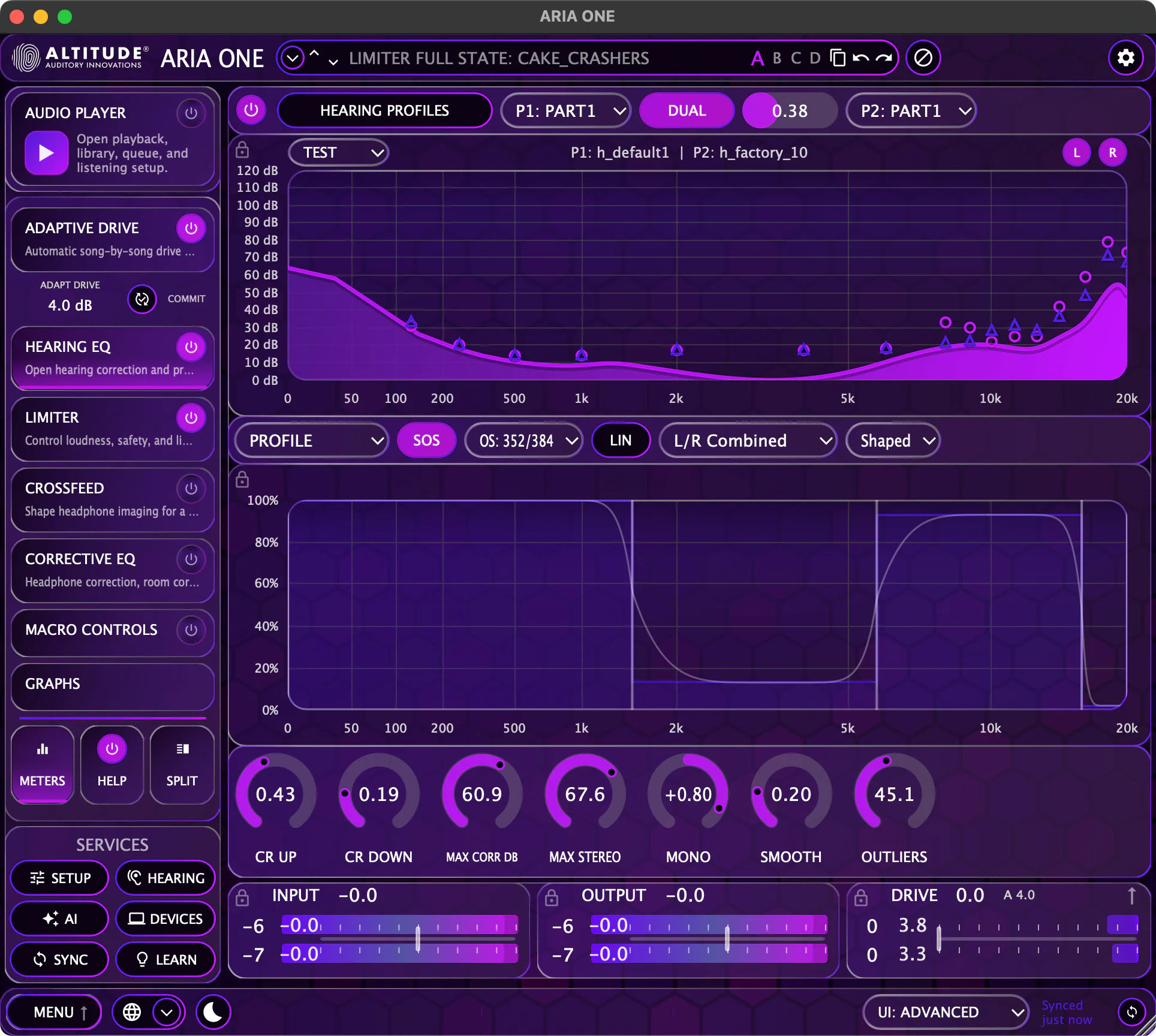Go to next preset with down arrow
This screenshot has height=1036, width=1156.
[x=333, y=62]
